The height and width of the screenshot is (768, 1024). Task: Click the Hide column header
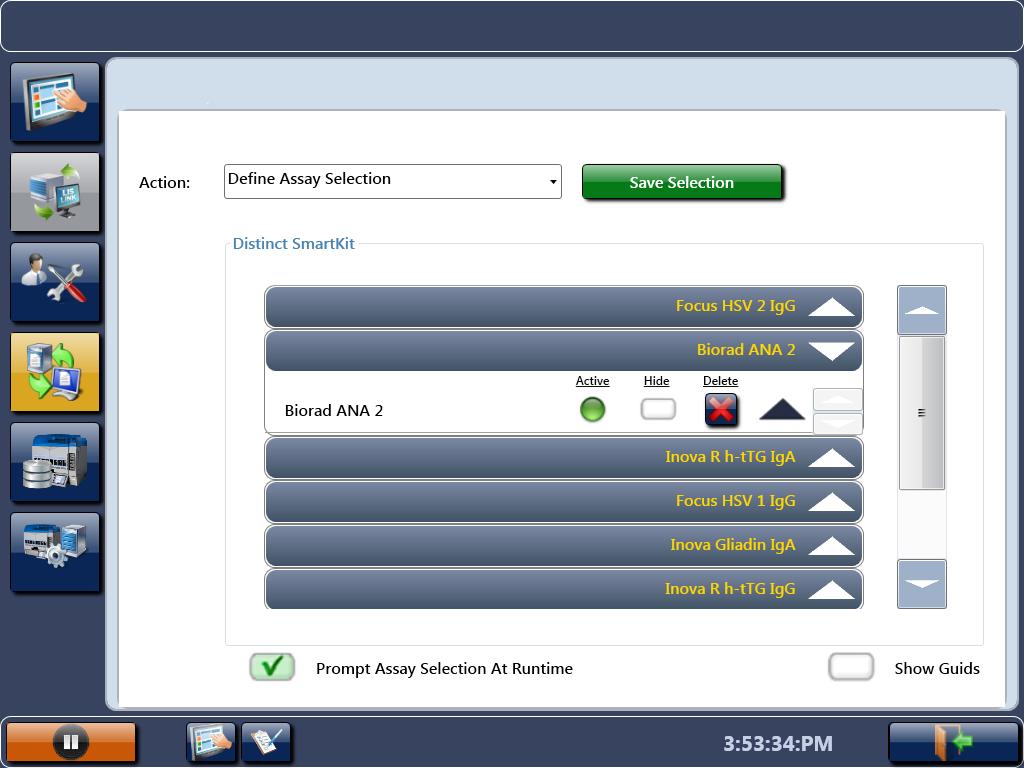tap(656, 381)
